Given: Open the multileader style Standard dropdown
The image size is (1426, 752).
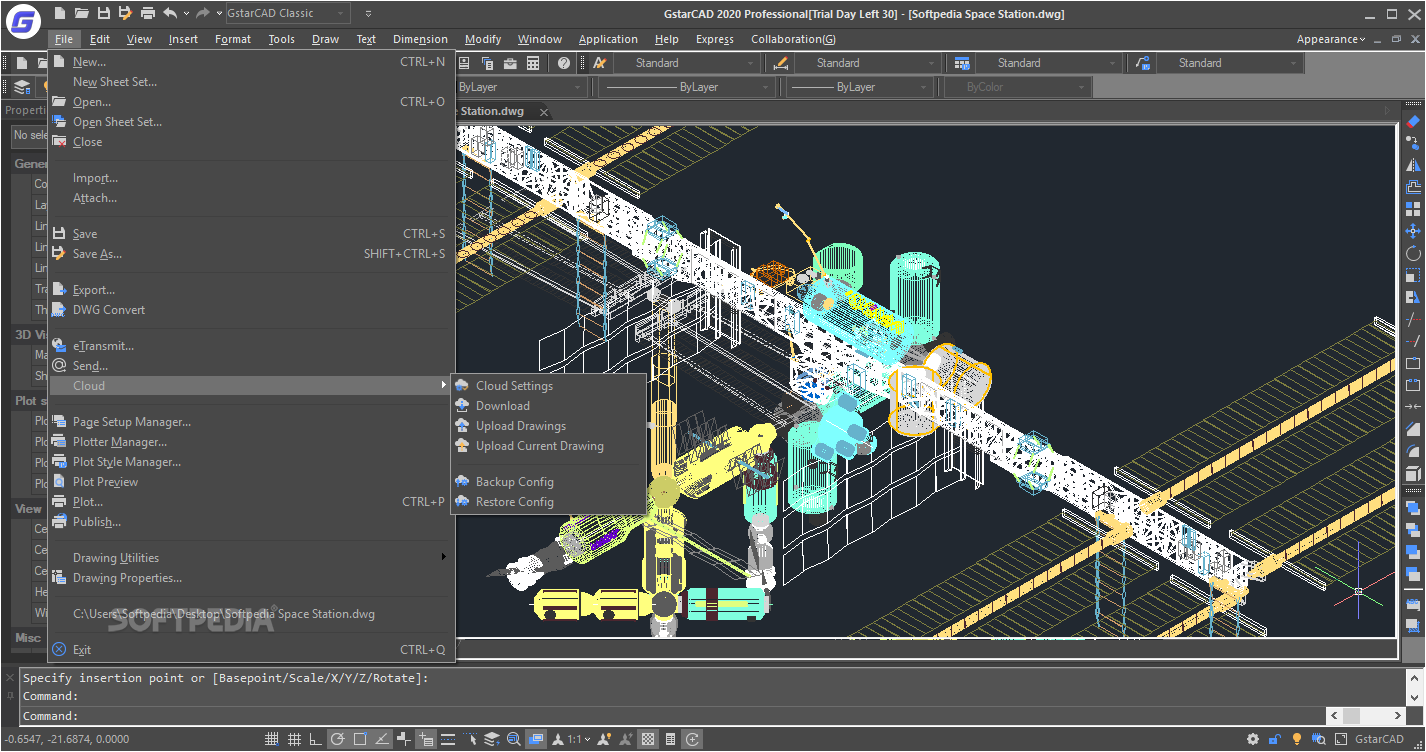Looking at the screenshot, I should pos(1231,63).
